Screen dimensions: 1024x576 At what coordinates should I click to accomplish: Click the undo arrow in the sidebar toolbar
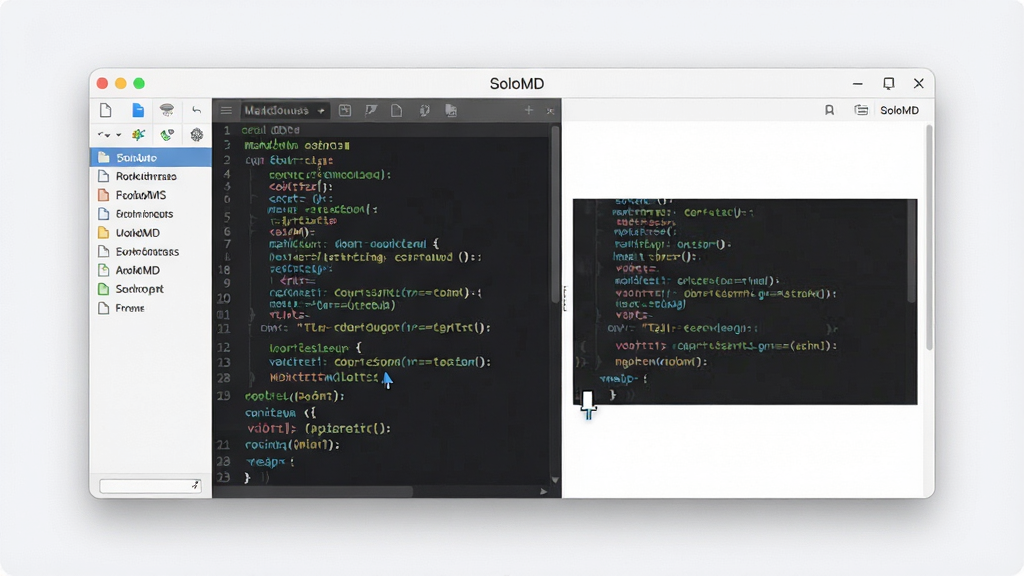(197, 110)
